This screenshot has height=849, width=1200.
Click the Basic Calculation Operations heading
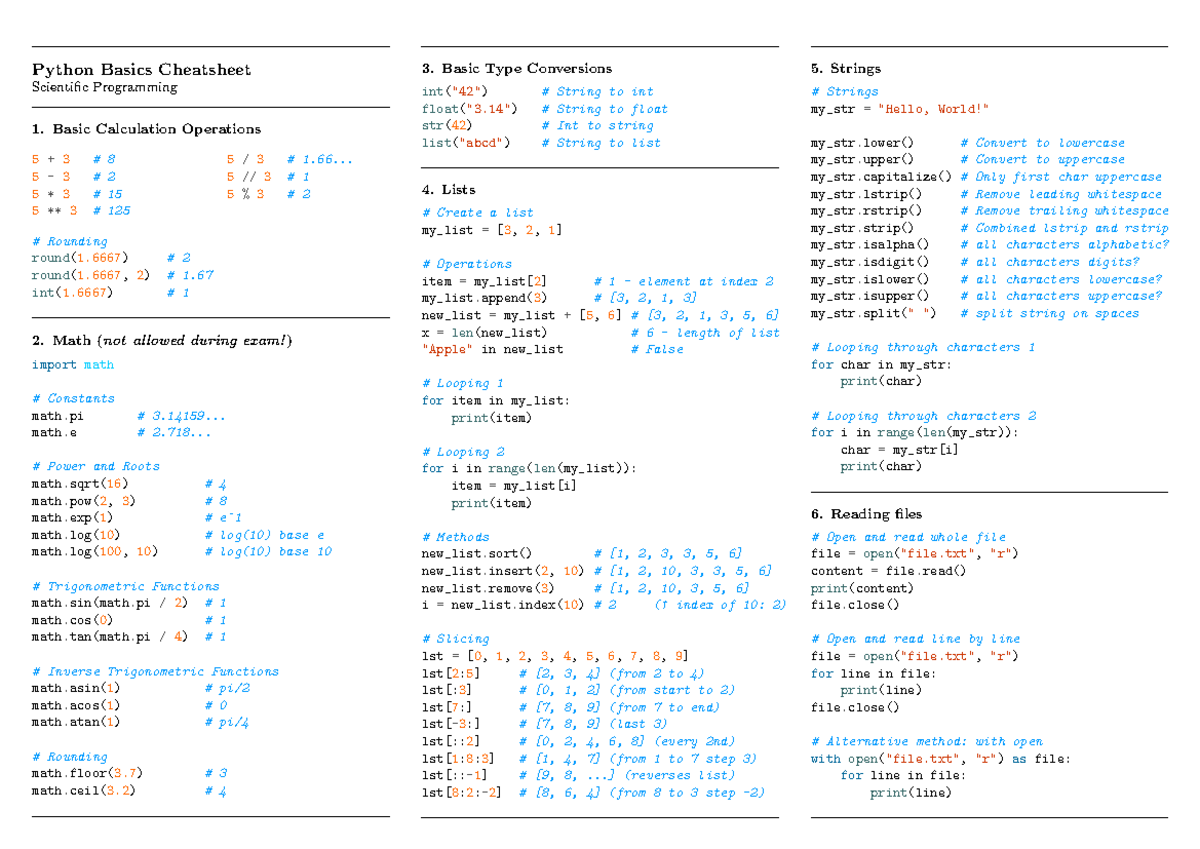pos(146,129)
